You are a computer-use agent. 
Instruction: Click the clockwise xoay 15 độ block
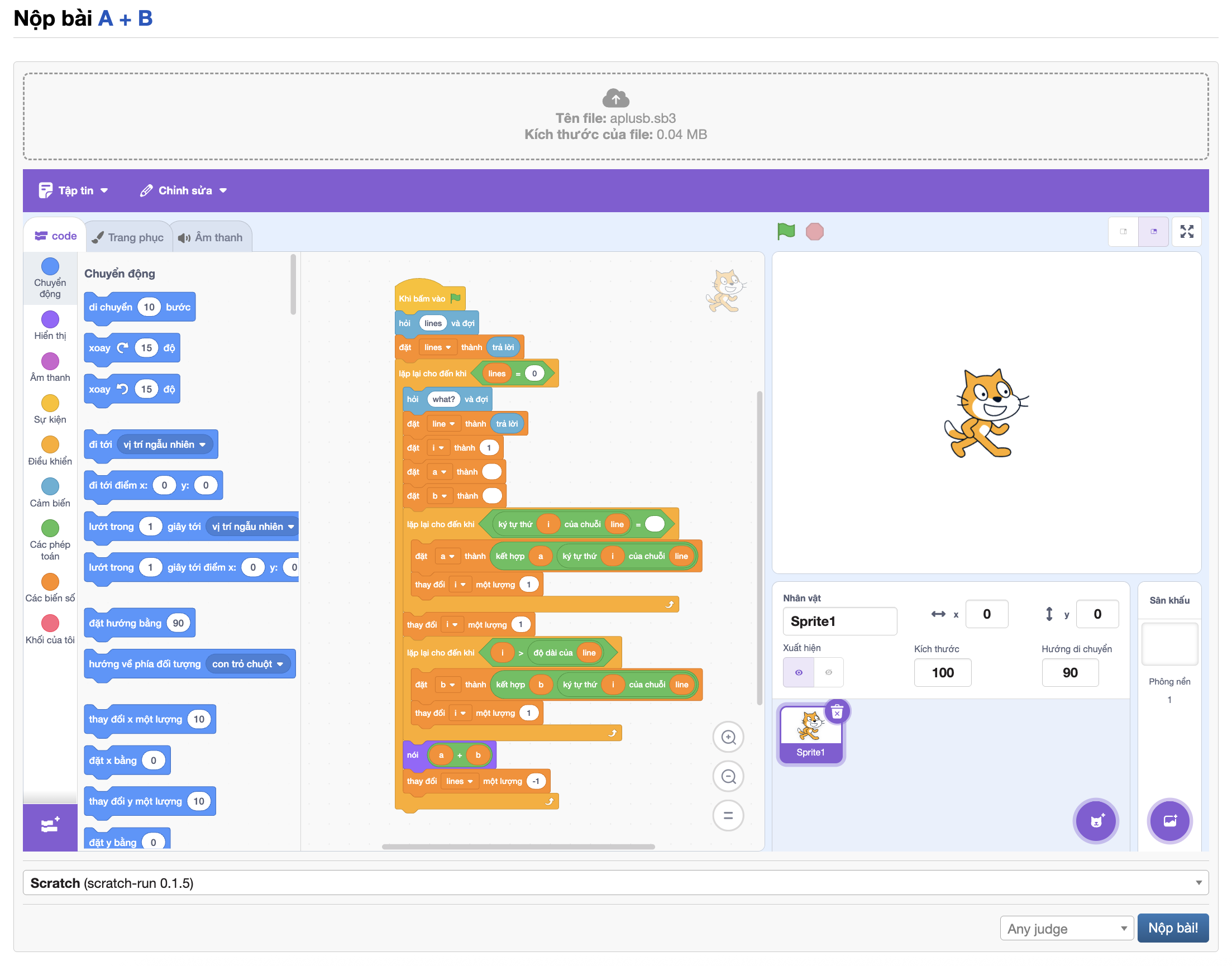pos(132,348)
